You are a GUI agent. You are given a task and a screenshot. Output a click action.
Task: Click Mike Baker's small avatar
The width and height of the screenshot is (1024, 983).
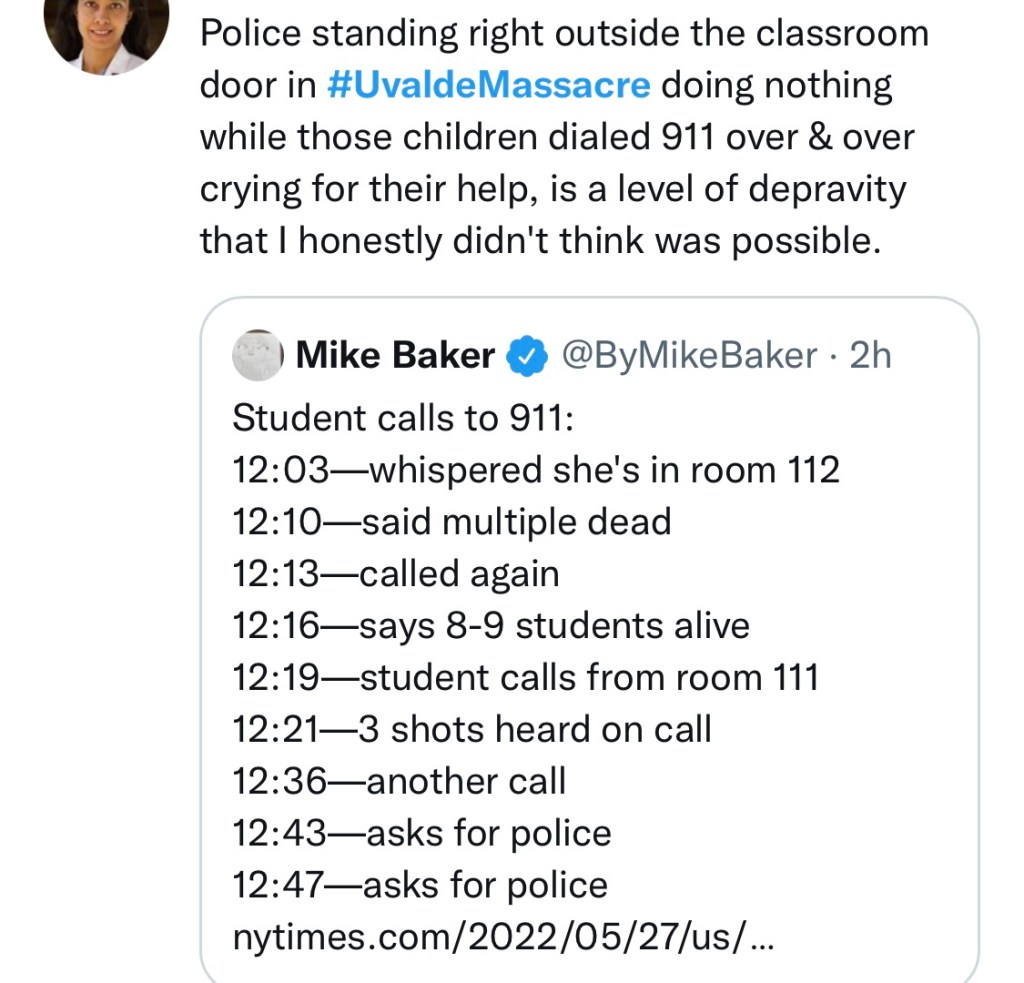click(x=258, y=355)
